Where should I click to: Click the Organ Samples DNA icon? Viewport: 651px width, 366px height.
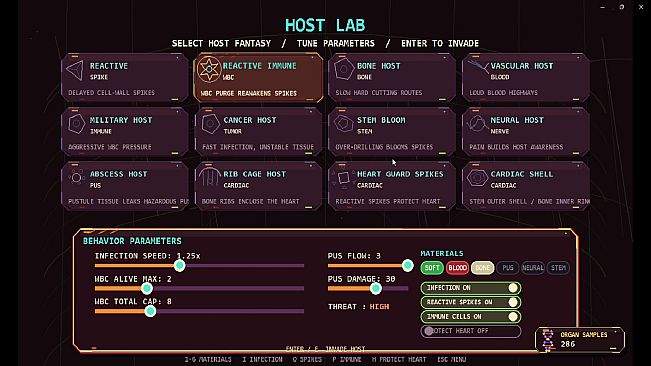[548, 340]
